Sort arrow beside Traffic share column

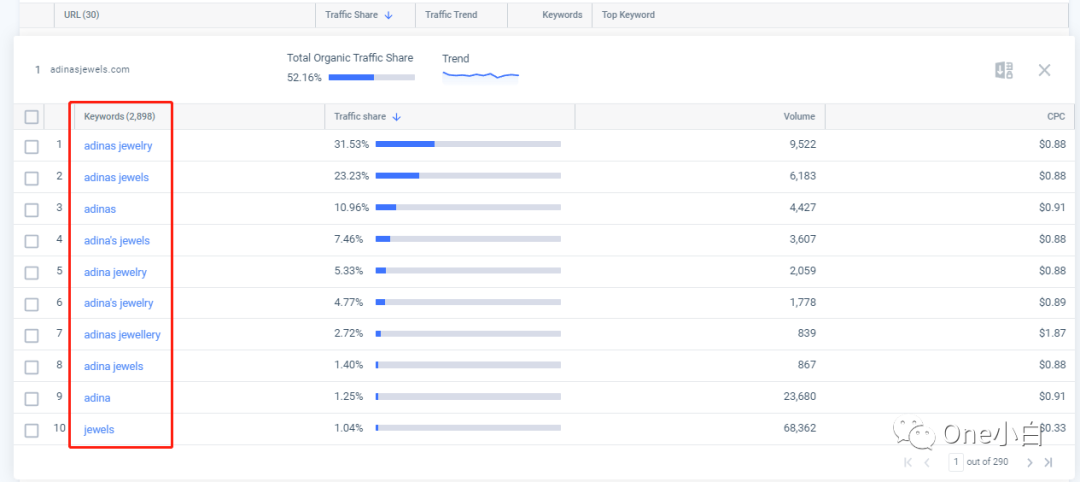(397, 117)
